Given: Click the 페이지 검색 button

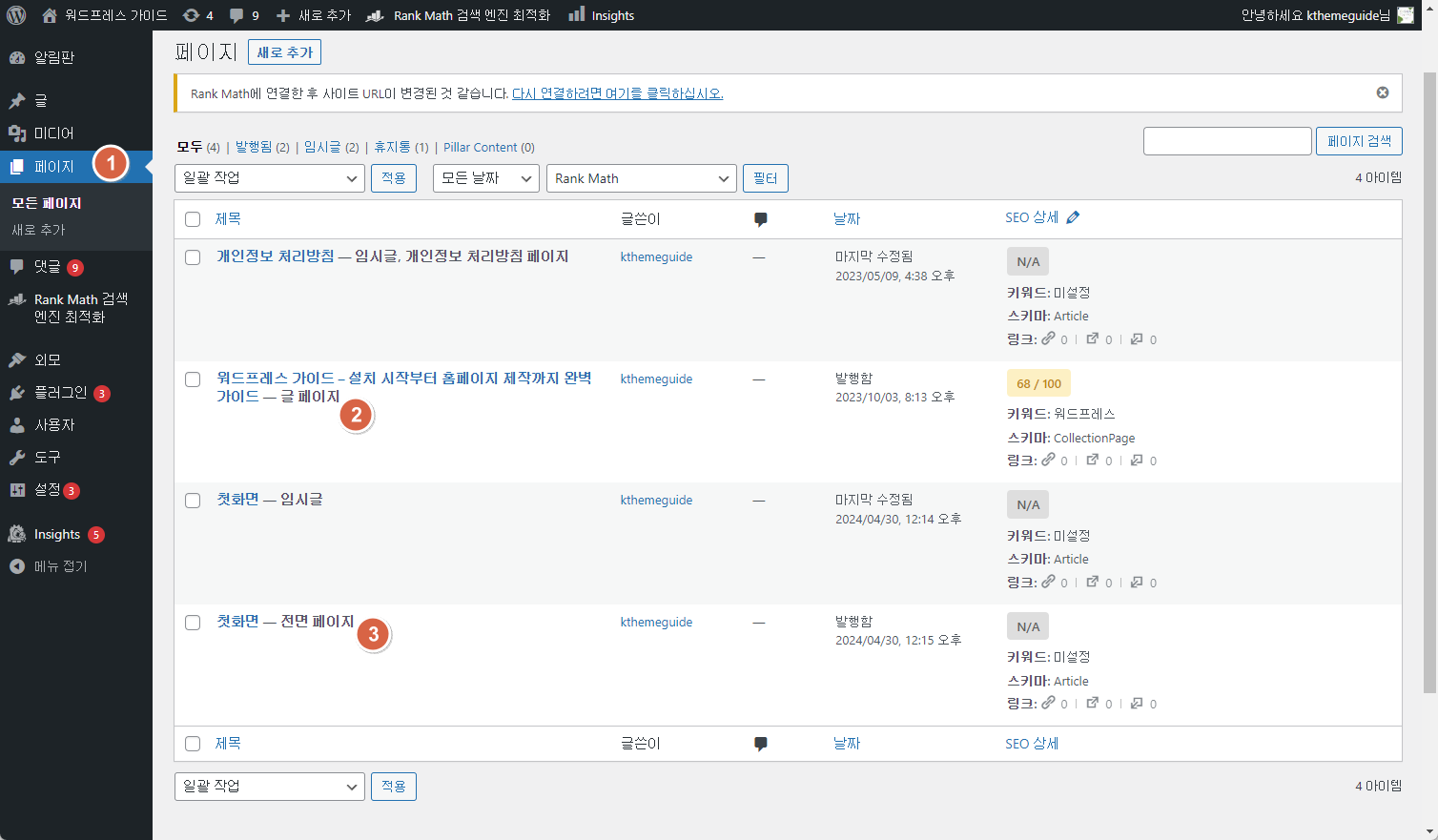Looking at the screenshot, I should 1359,141.
